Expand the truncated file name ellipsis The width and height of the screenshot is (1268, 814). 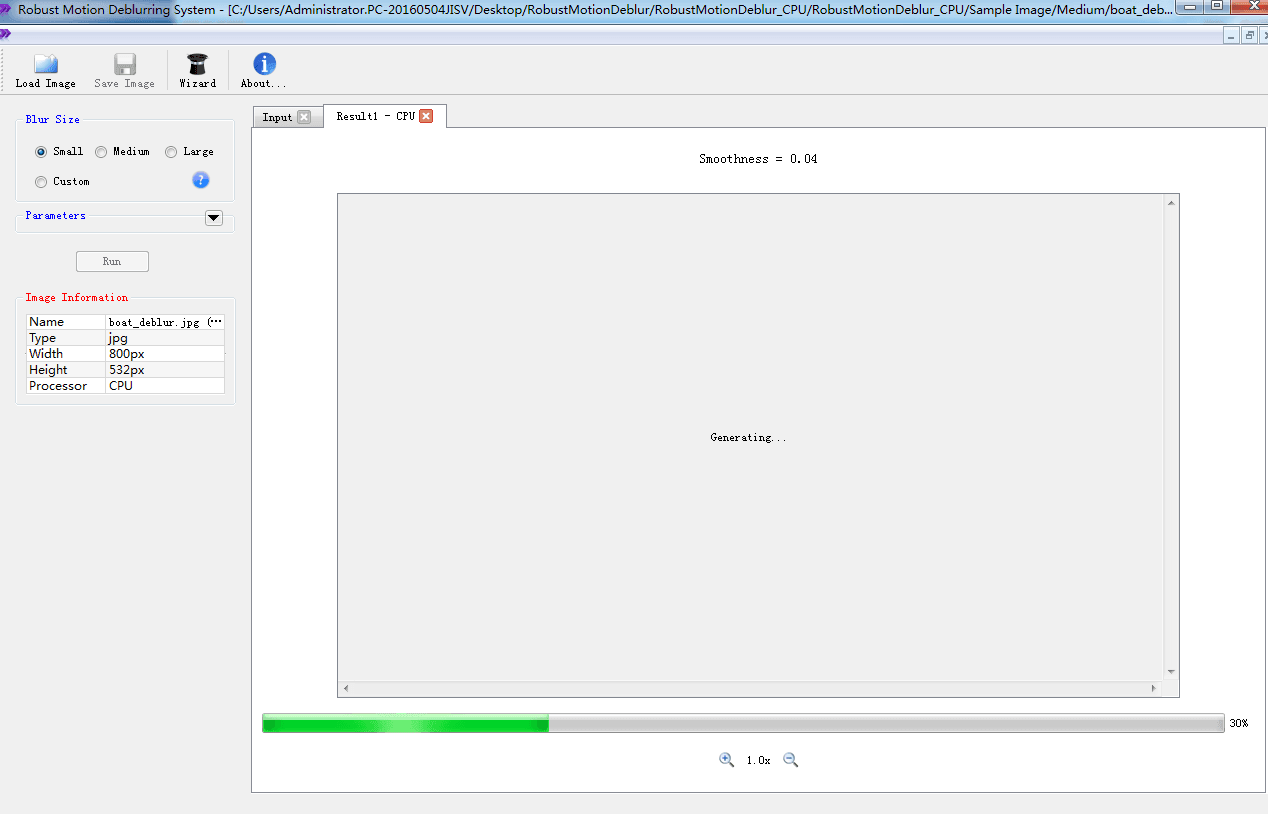pos(214,322)
